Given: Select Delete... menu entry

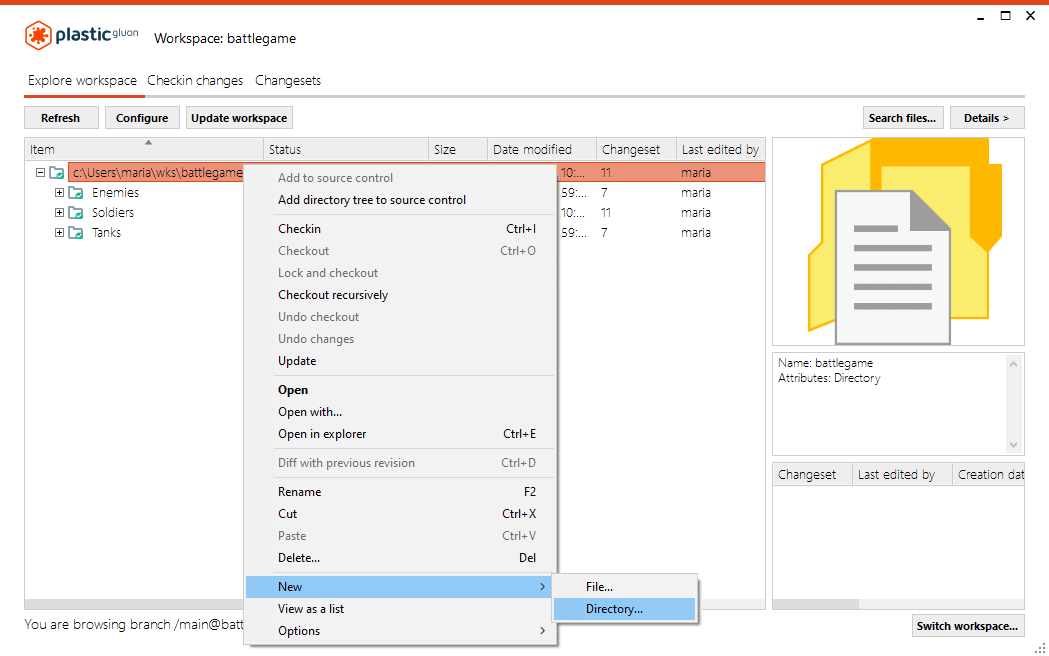Looking at the screenshot, I should point(401,558).
